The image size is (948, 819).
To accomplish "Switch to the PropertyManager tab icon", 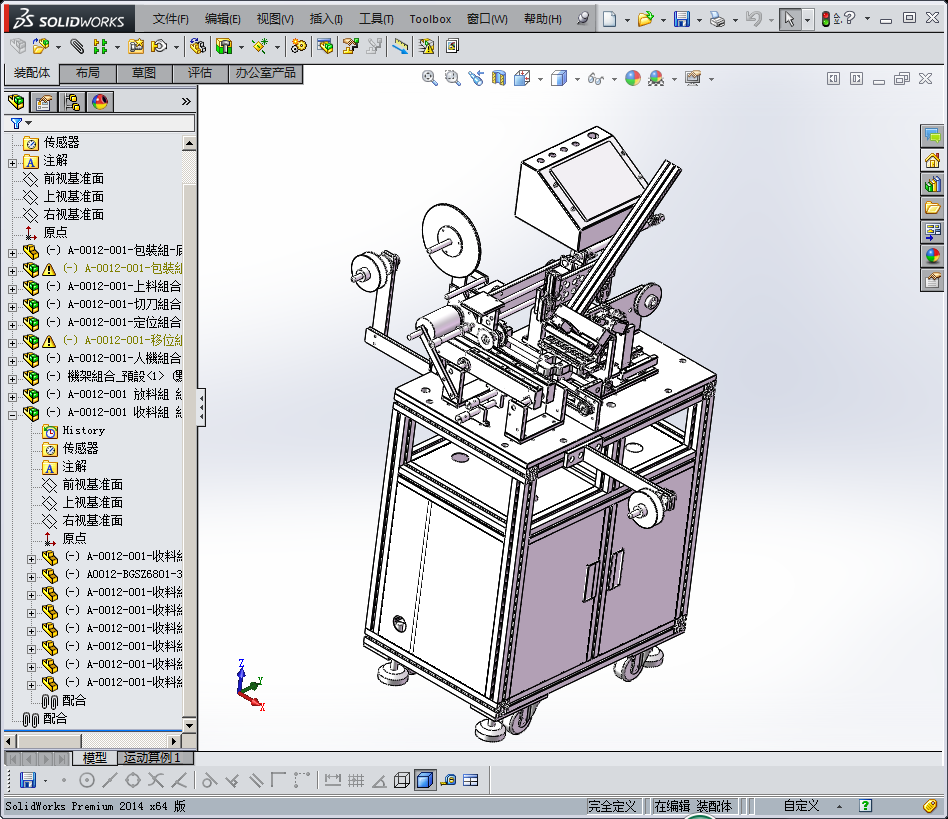I will [44, 101].
